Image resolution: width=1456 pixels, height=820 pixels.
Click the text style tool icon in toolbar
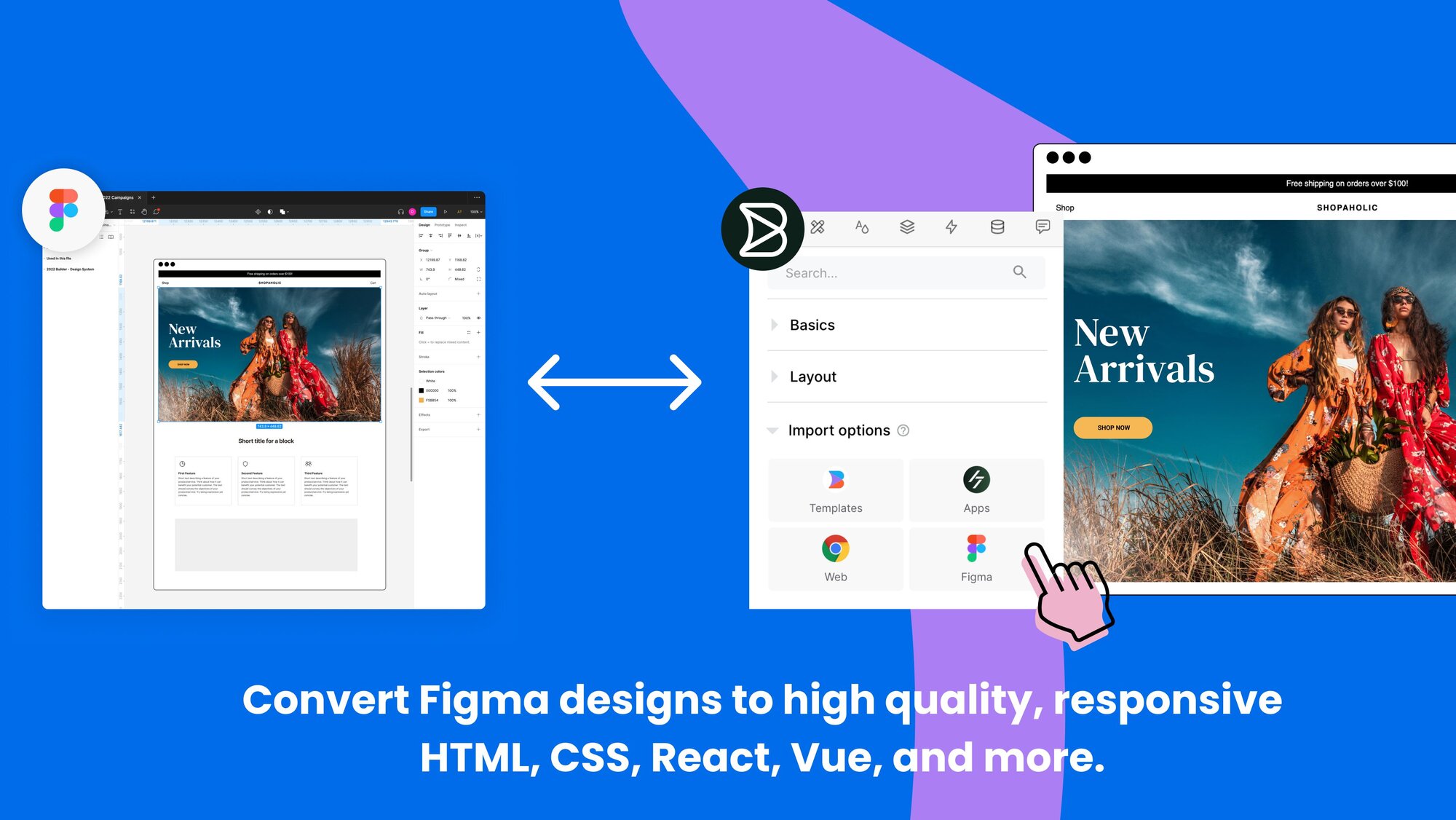click(x=862, y=229)
